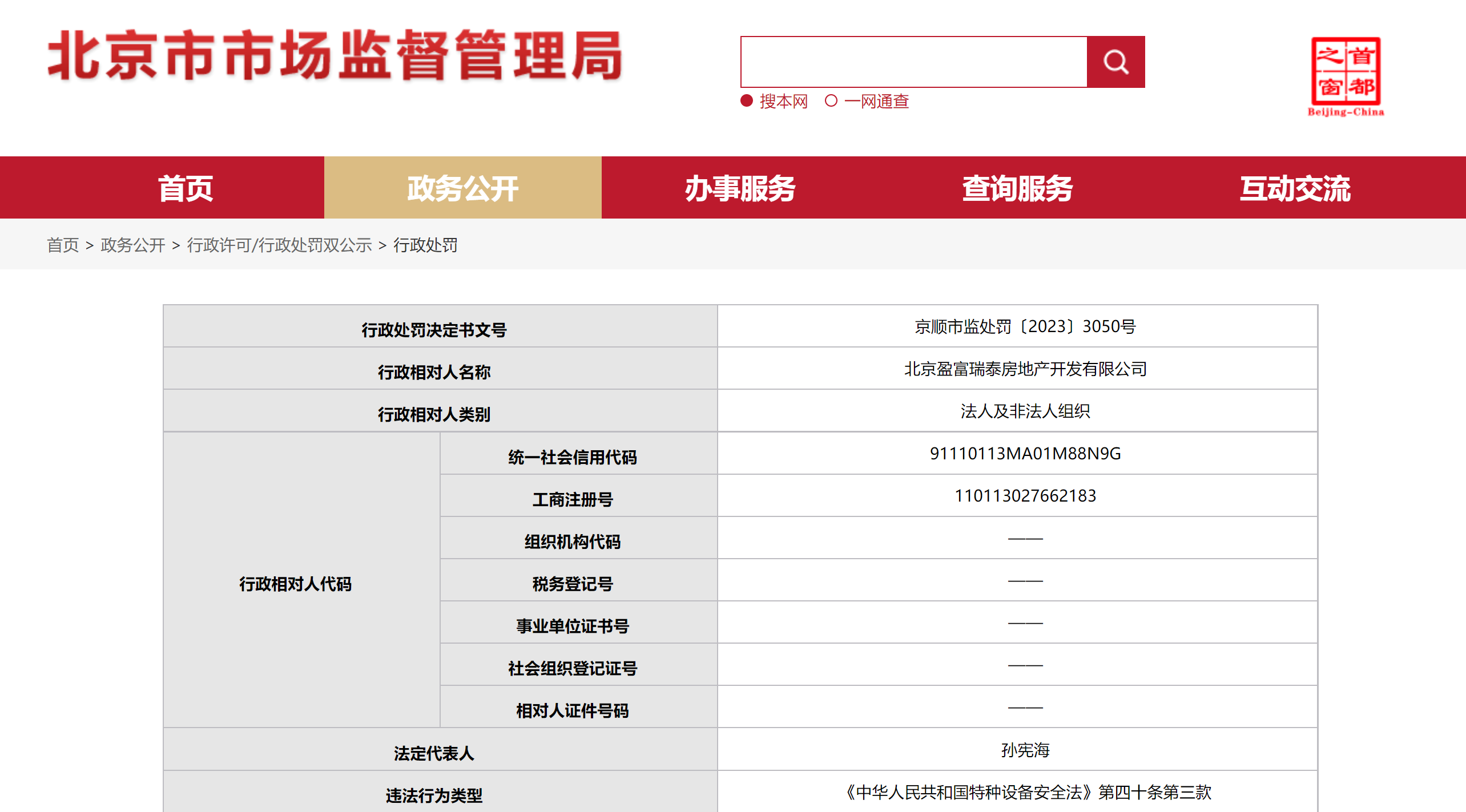1466x812 pixels.
Task: Click the company name 北京盈富瑞泰房地产开发有限公司
Action: point(1025,369)
